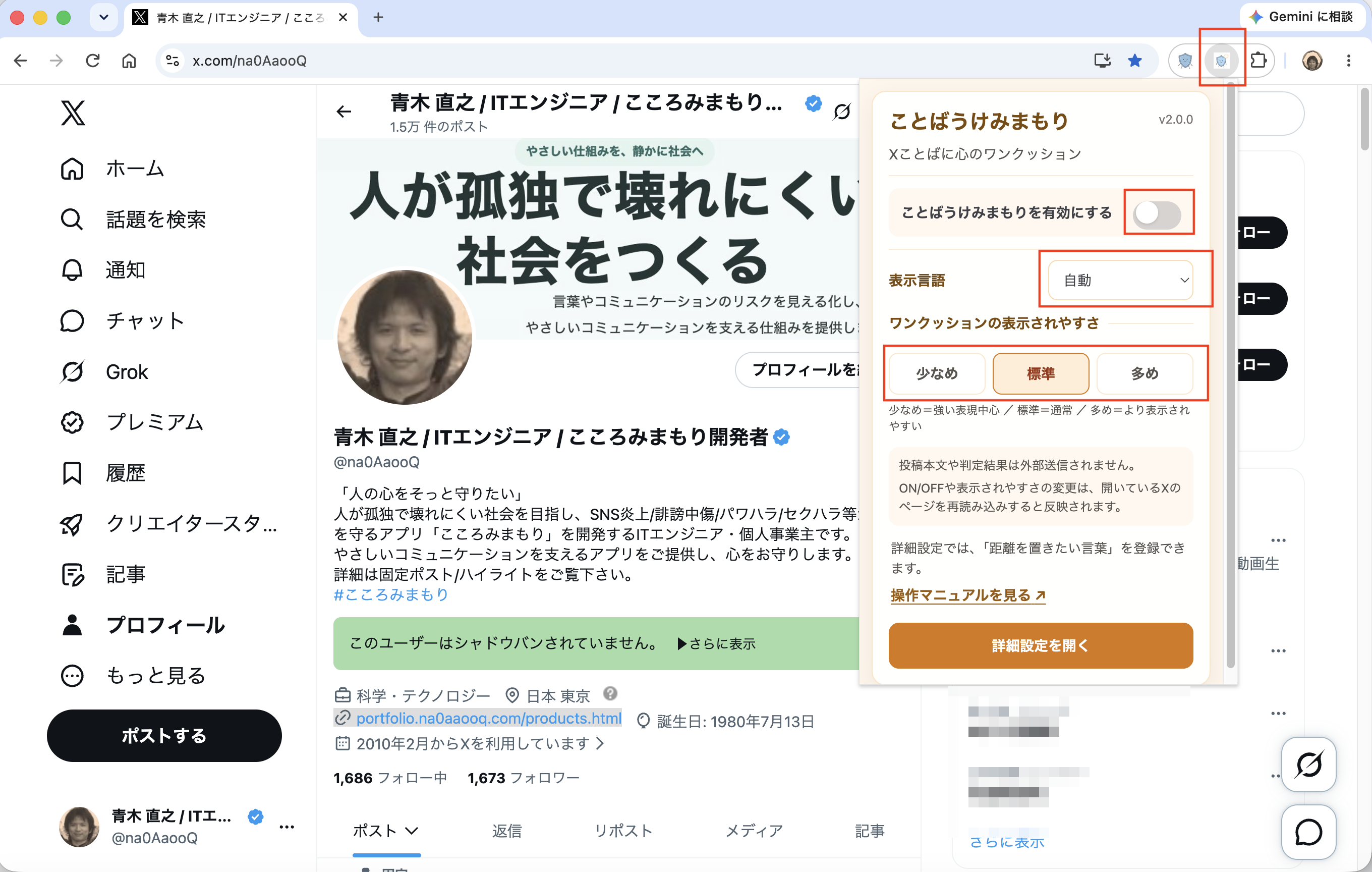
Task: Click the back arrow on profile header
Action: [344, 111]
